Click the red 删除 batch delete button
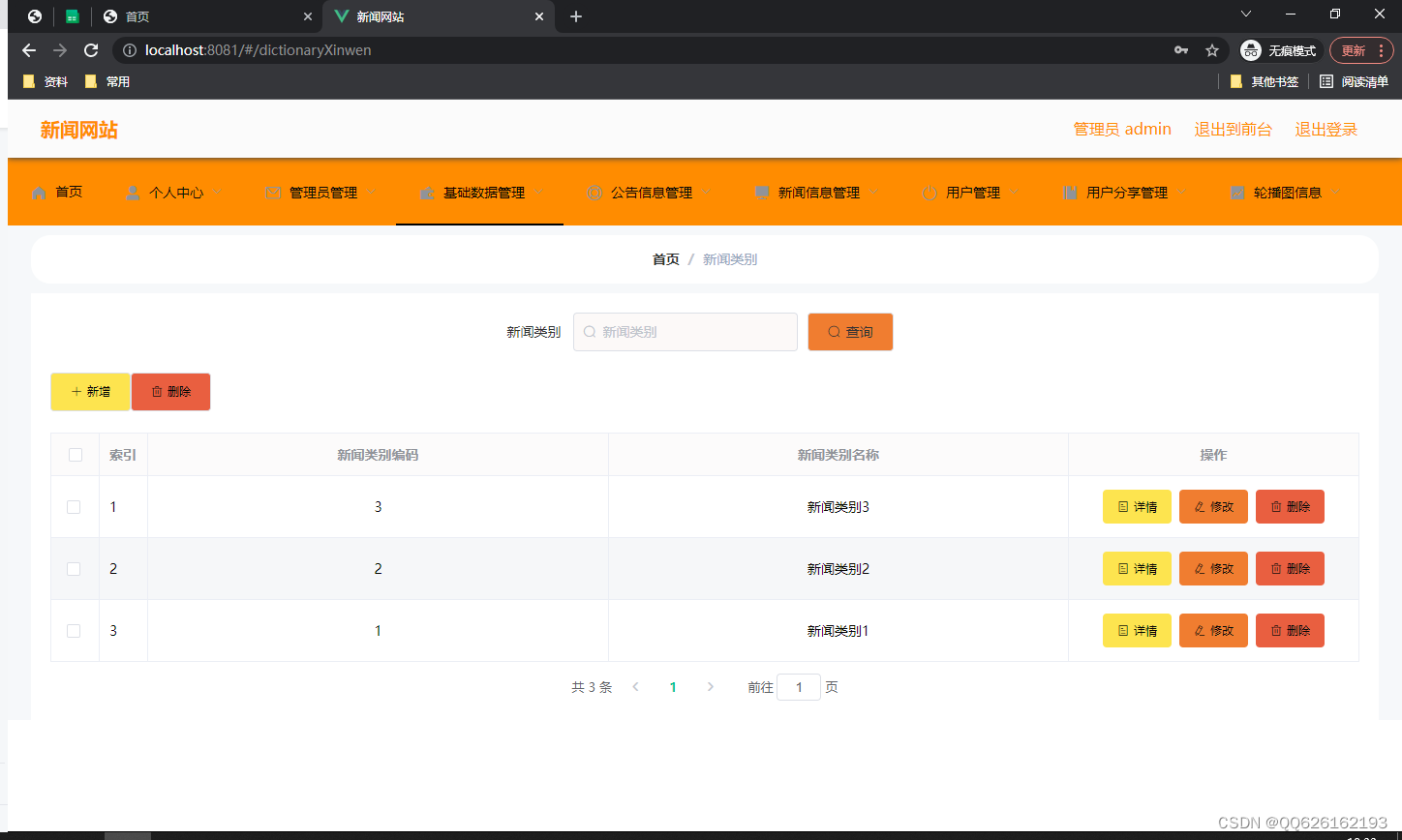Screen dimensions: 1402x840 [x=171, y=392]
